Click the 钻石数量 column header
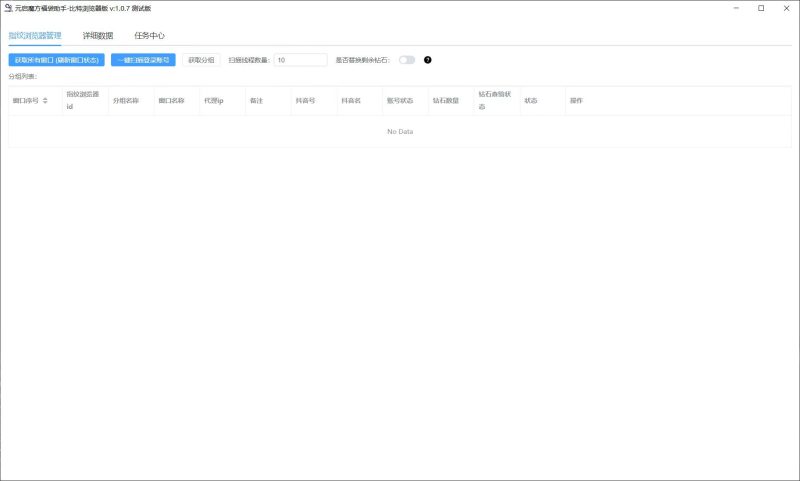 pyautogui.click(x=445, y=101)
